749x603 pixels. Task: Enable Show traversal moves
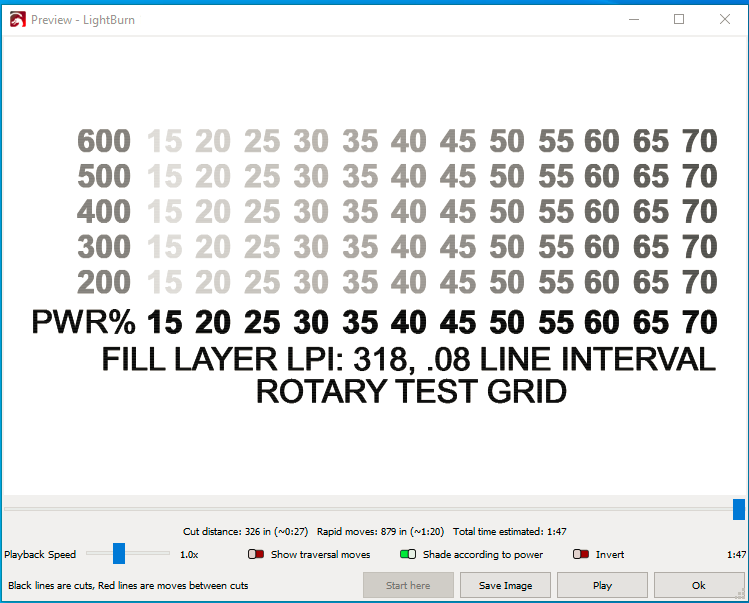click(257, 554)
